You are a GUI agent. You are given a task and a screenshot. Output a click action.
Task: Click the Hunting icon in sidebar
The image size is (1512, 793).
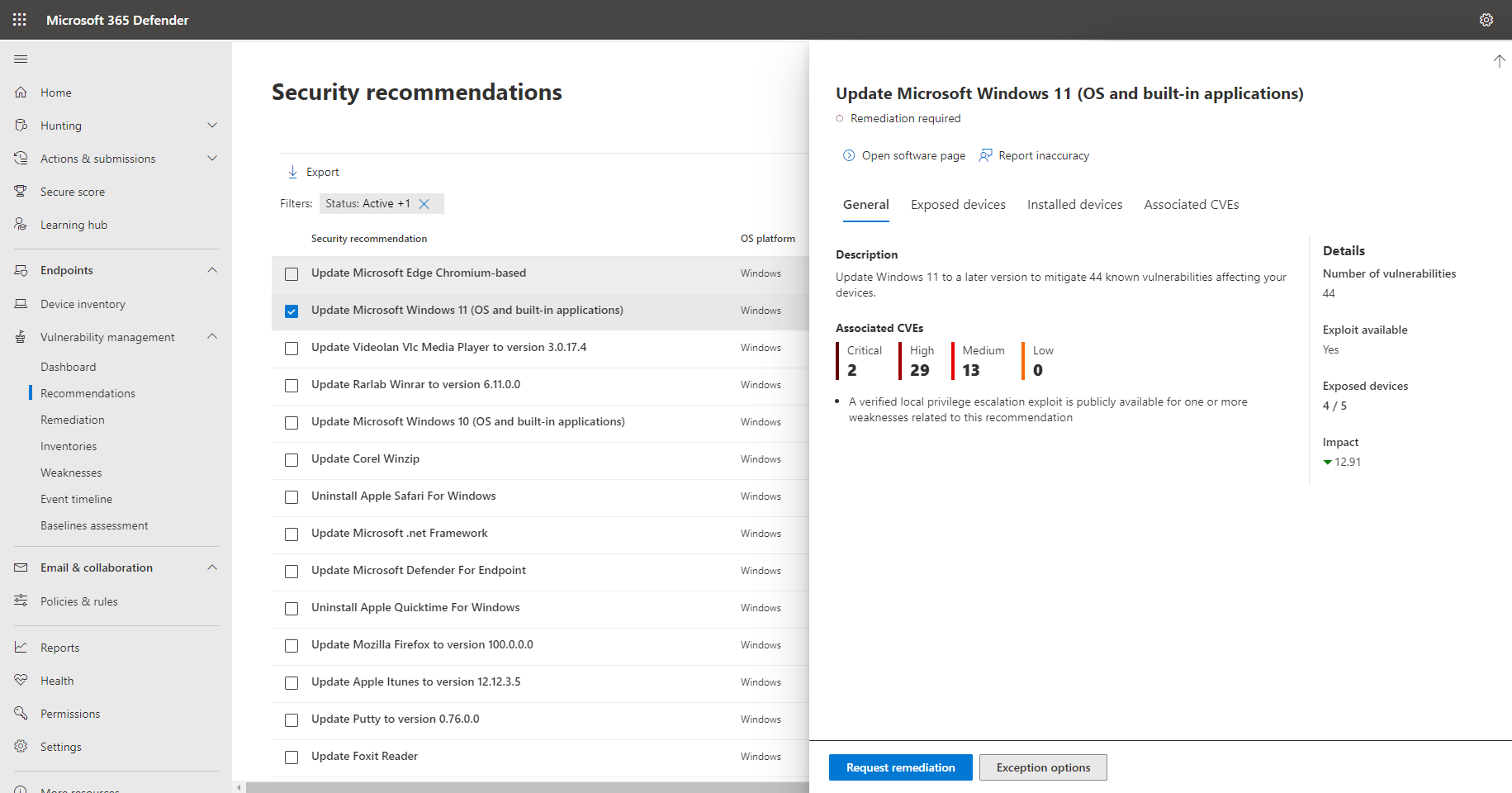[x=21, y=126]
